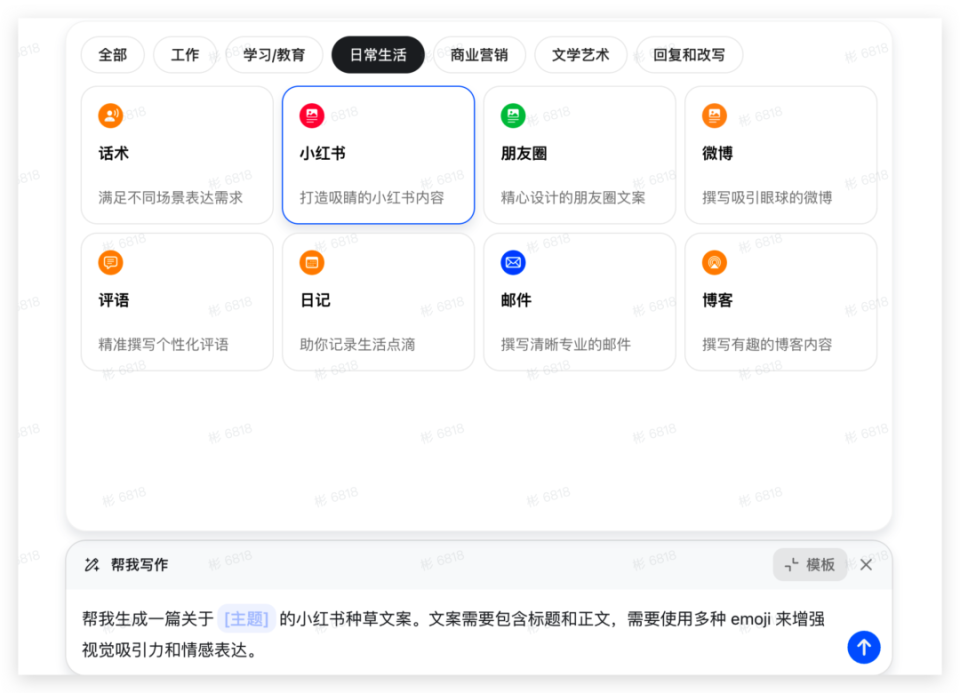
Task: Switch to the 全部 tab
Action: pos(112,55)
